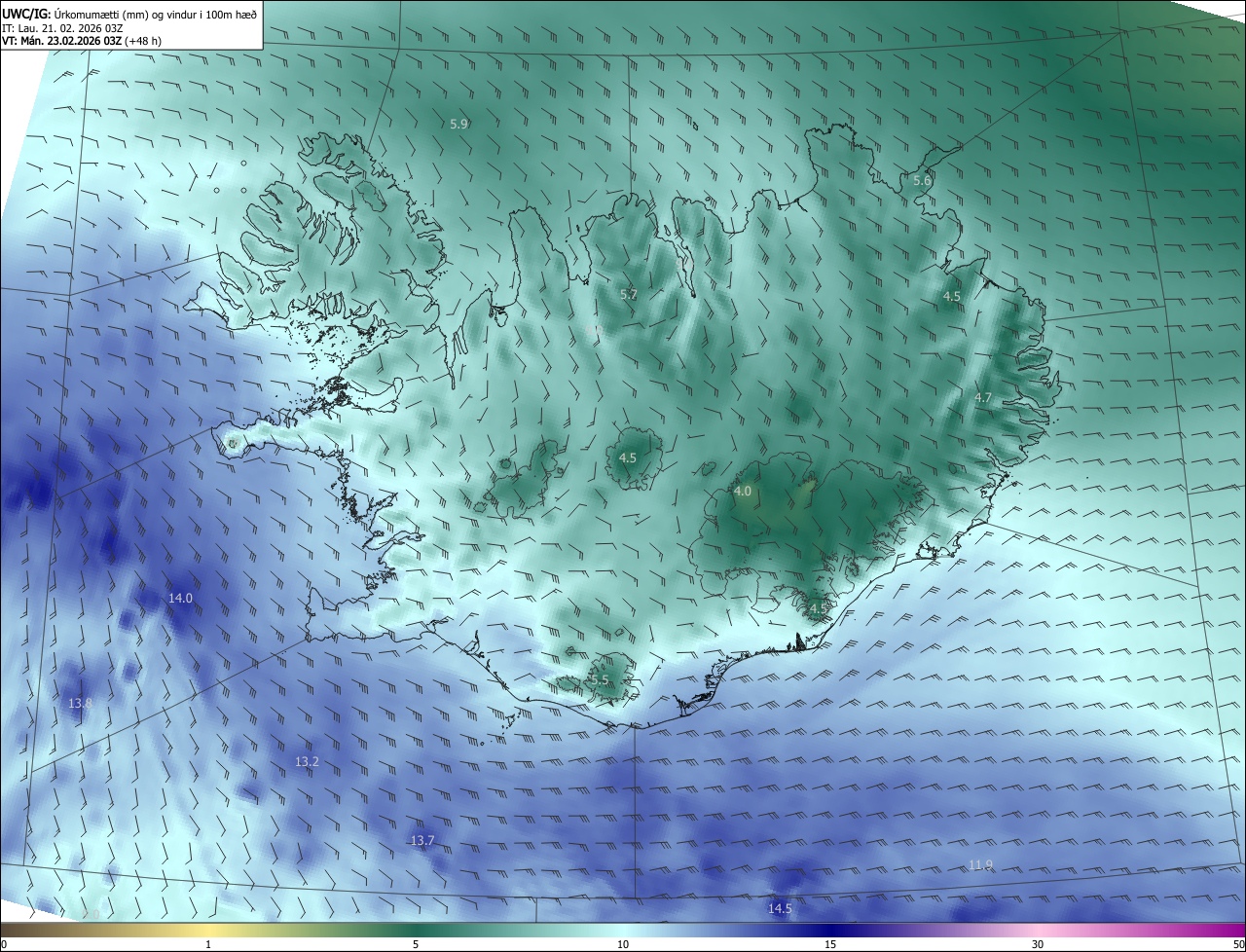Click the '15' tick on the color scale

[830, 944]
